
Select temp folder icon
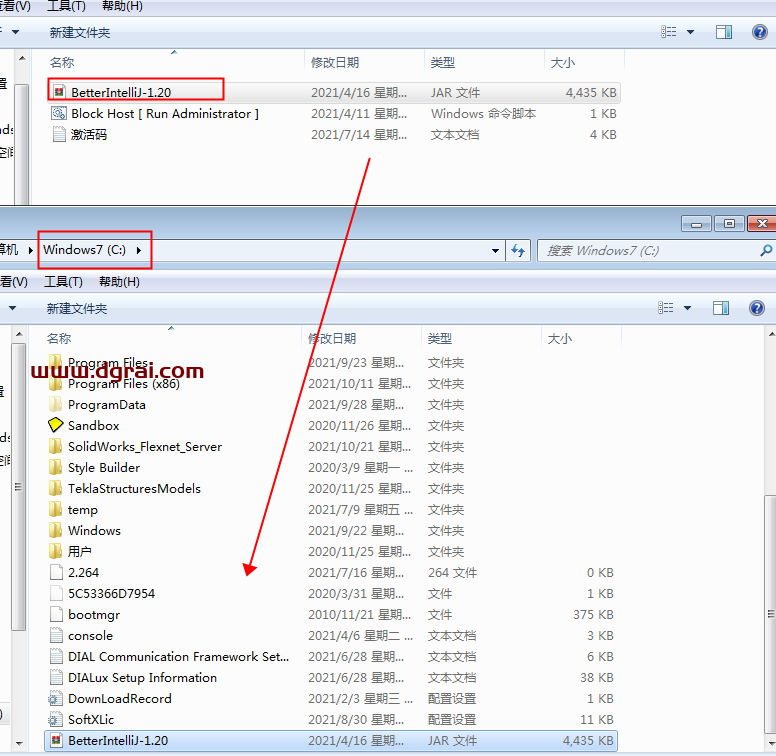coord(55,509)
